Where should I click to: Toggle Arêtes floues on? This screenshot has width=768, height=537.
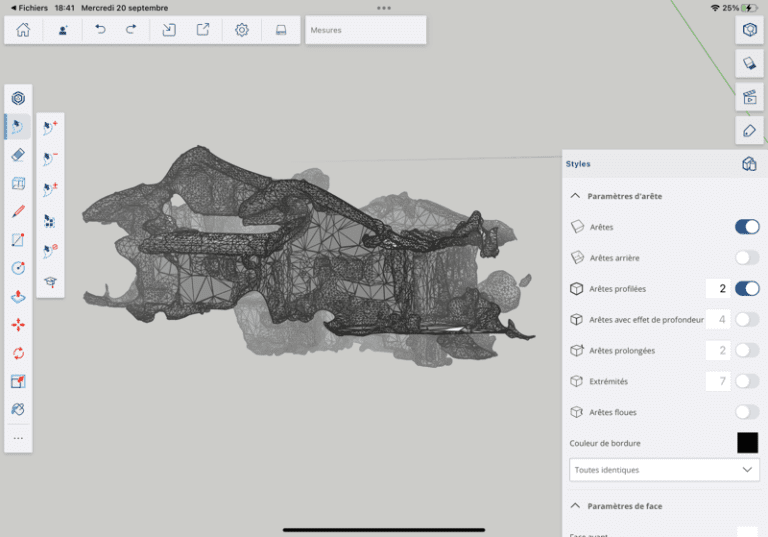(746, 412)
